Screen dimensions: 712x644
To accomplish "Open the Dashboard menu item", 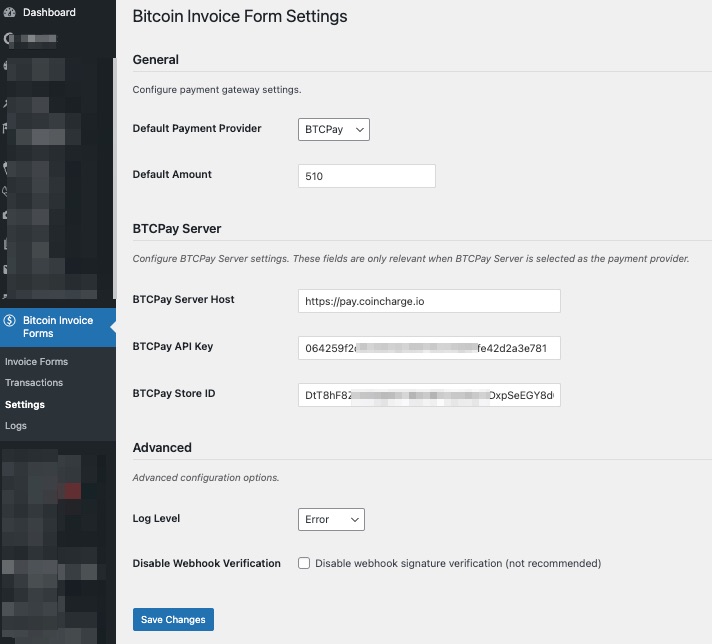I will [49, 13].
